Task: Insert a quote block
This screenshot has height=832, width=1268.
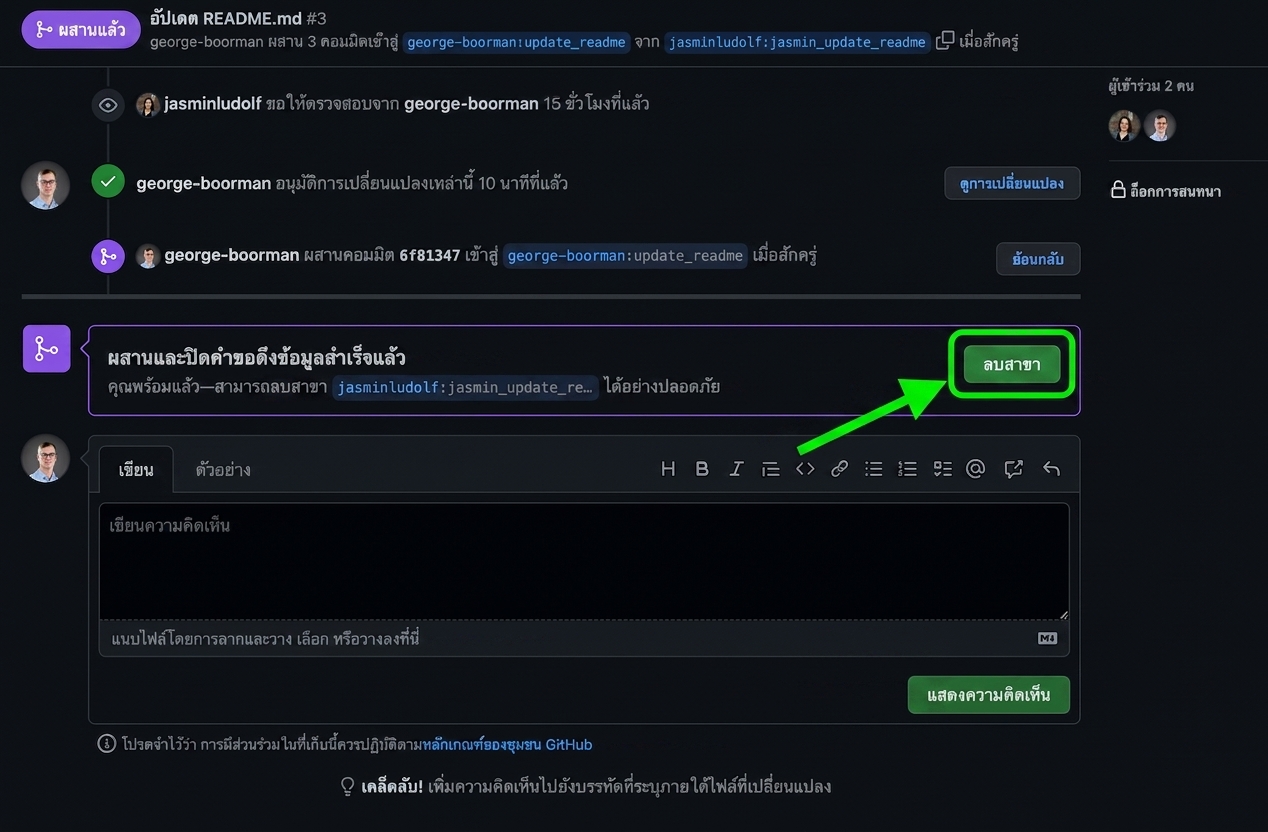Action: [770, 469]
